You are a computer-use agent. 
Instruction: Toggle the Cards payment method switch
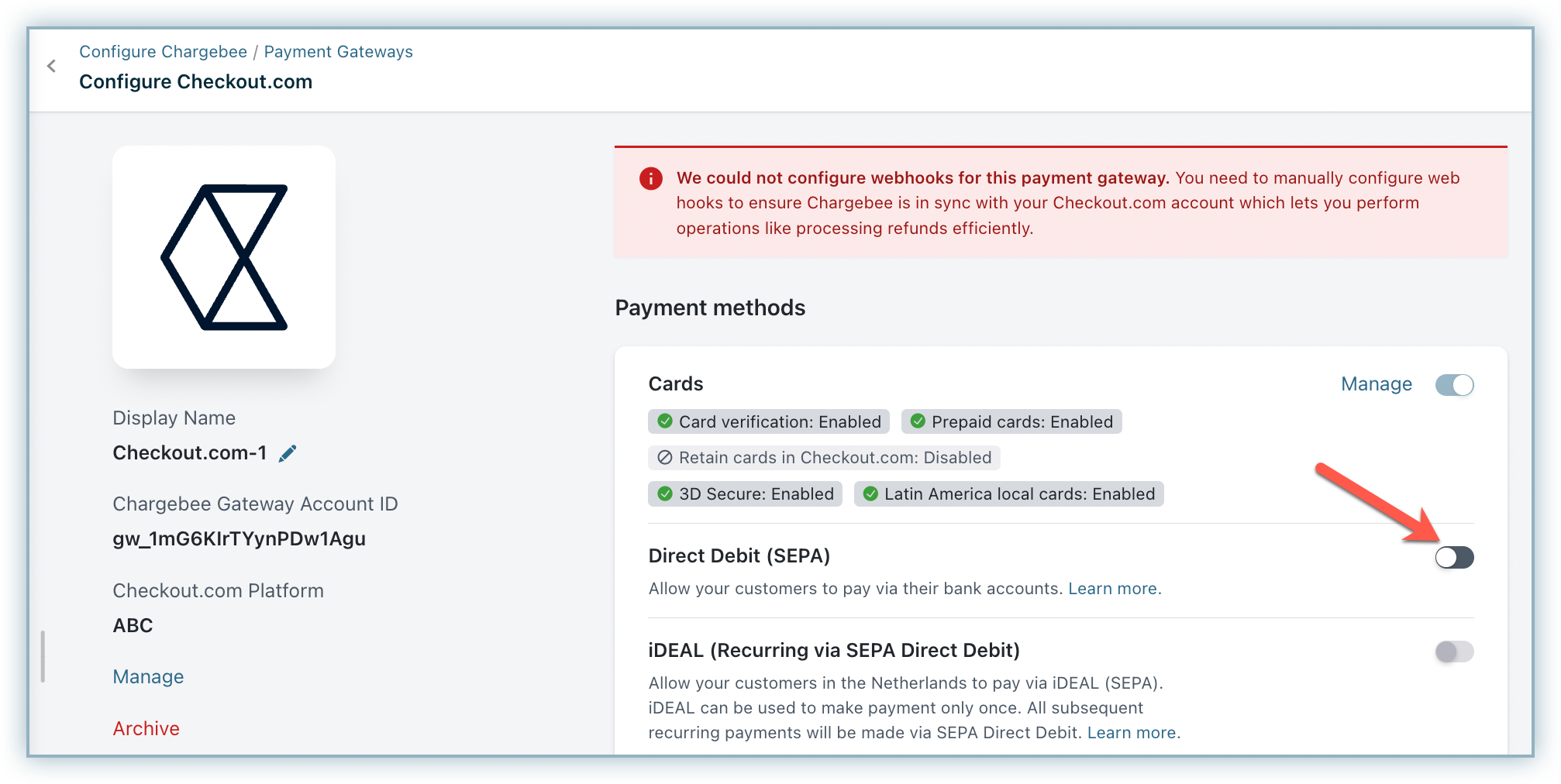(x=1454, y=385)
